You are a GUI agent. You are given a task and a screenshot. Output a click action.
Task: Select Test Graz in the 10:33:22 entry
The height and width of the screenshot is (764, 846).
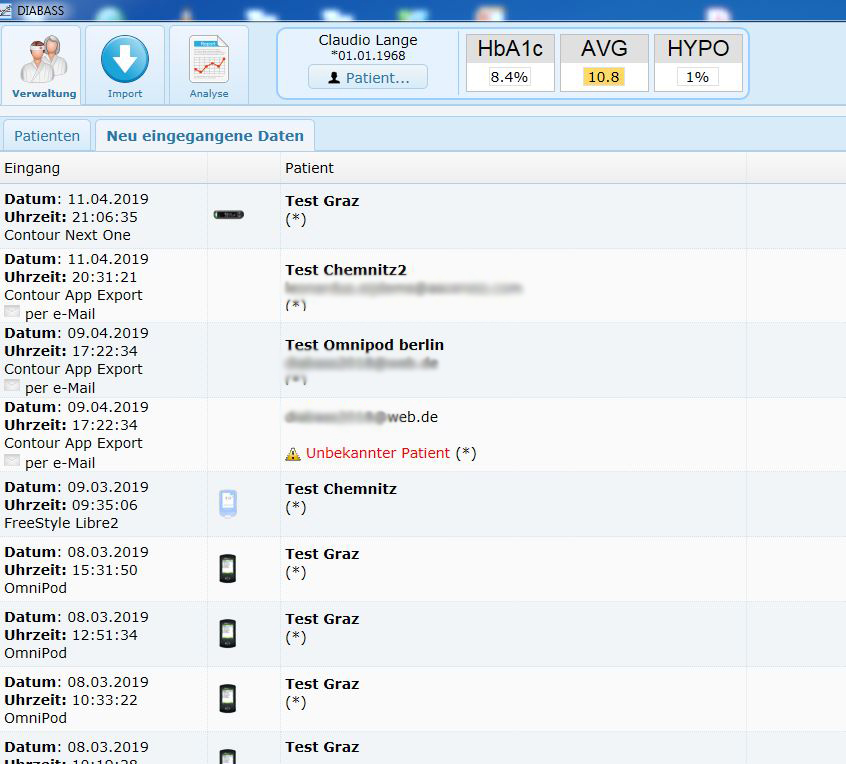click(322, 684)
